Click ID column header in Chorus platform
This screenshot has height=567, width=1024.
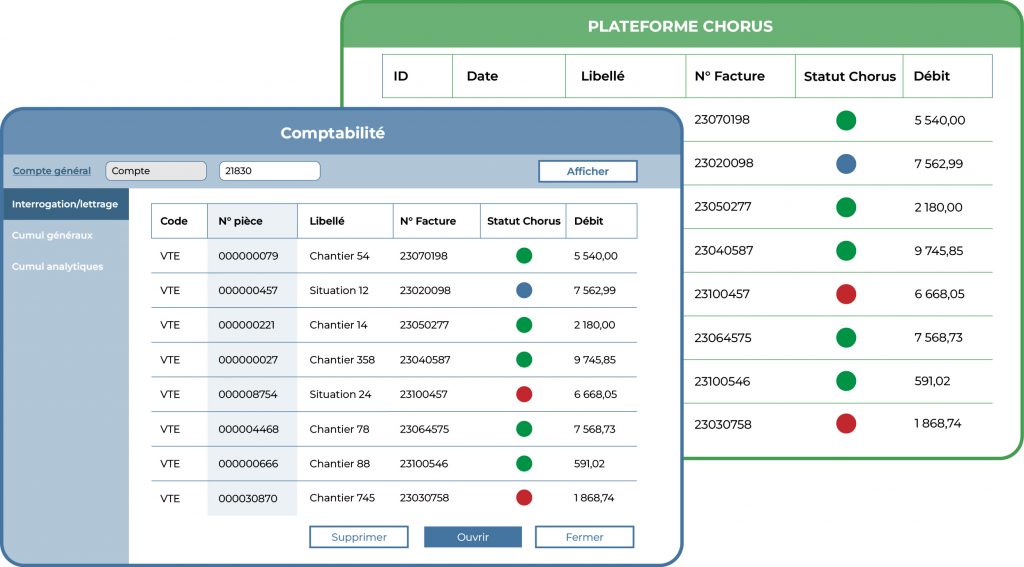(417, 76)
